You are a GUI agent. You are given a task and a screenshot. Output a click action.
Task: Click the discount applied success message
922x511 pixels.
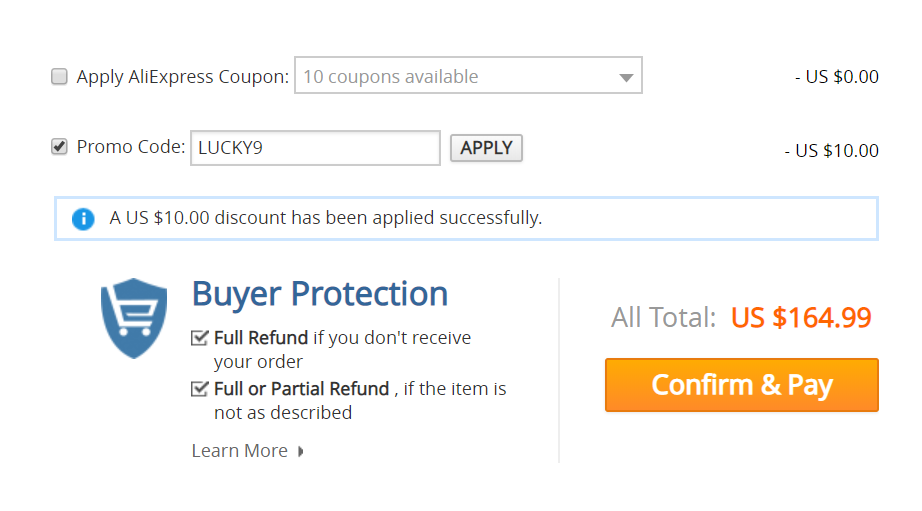pyautogui.click(x=326, y=218)
